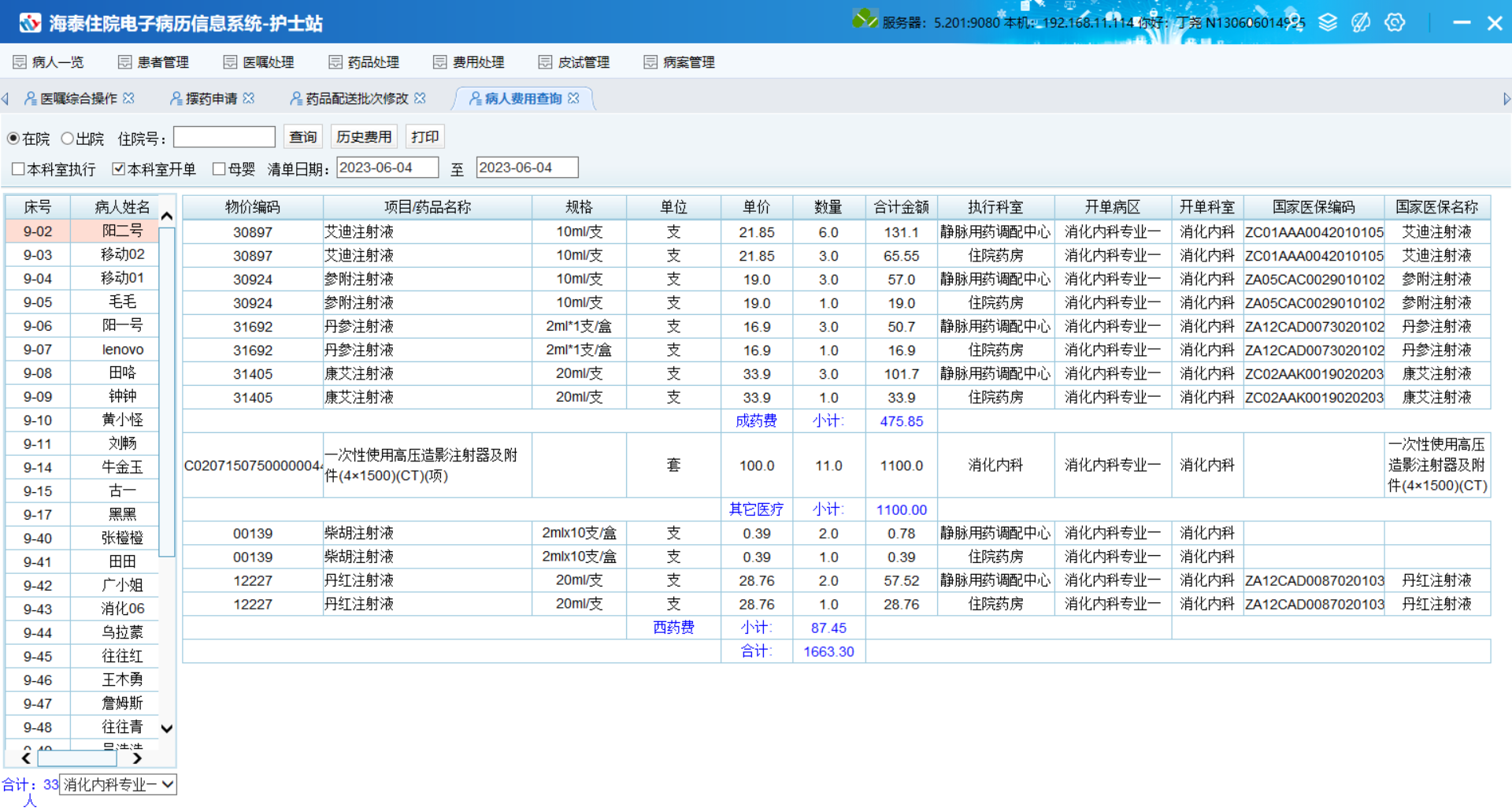1512x811 pixels.
Task: Select patient 移动02 in bed 9-03
Action: pos(82,255)
